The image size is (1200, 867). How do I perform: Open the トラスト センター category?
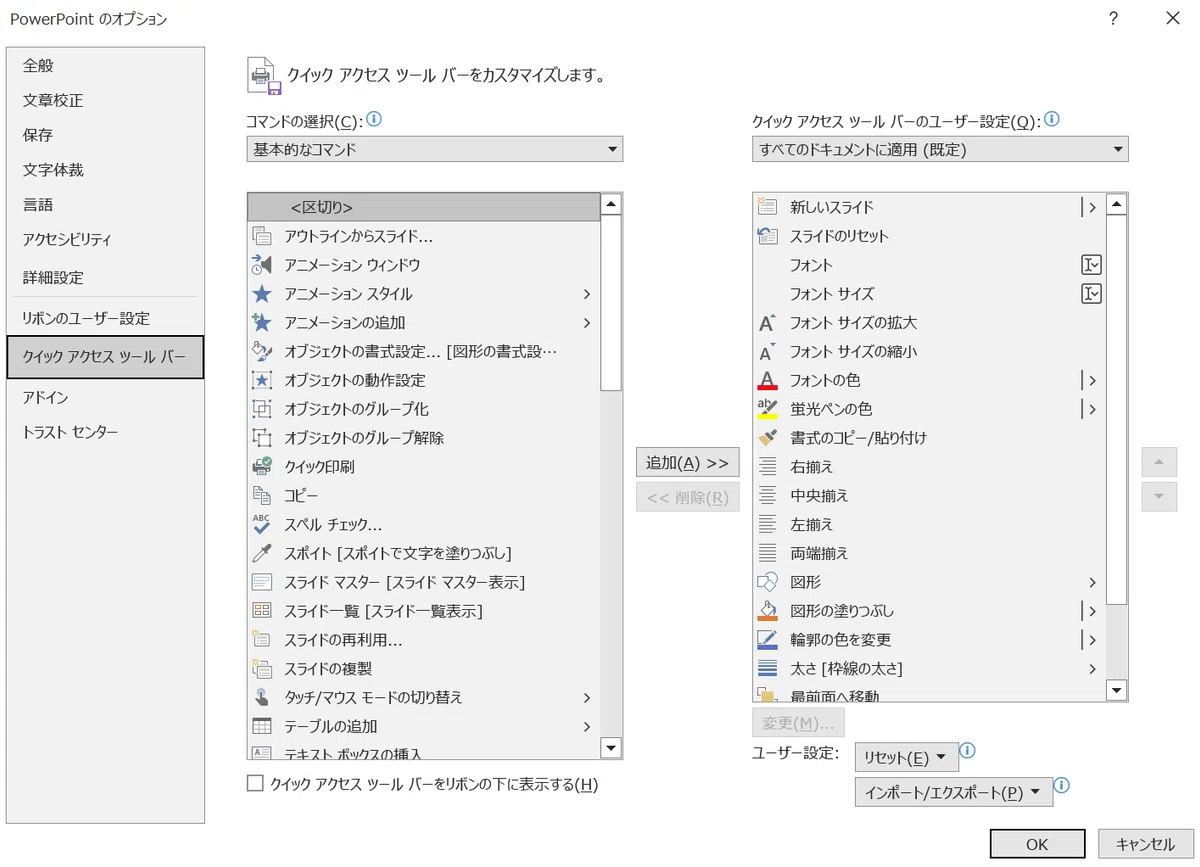point(105,432)
